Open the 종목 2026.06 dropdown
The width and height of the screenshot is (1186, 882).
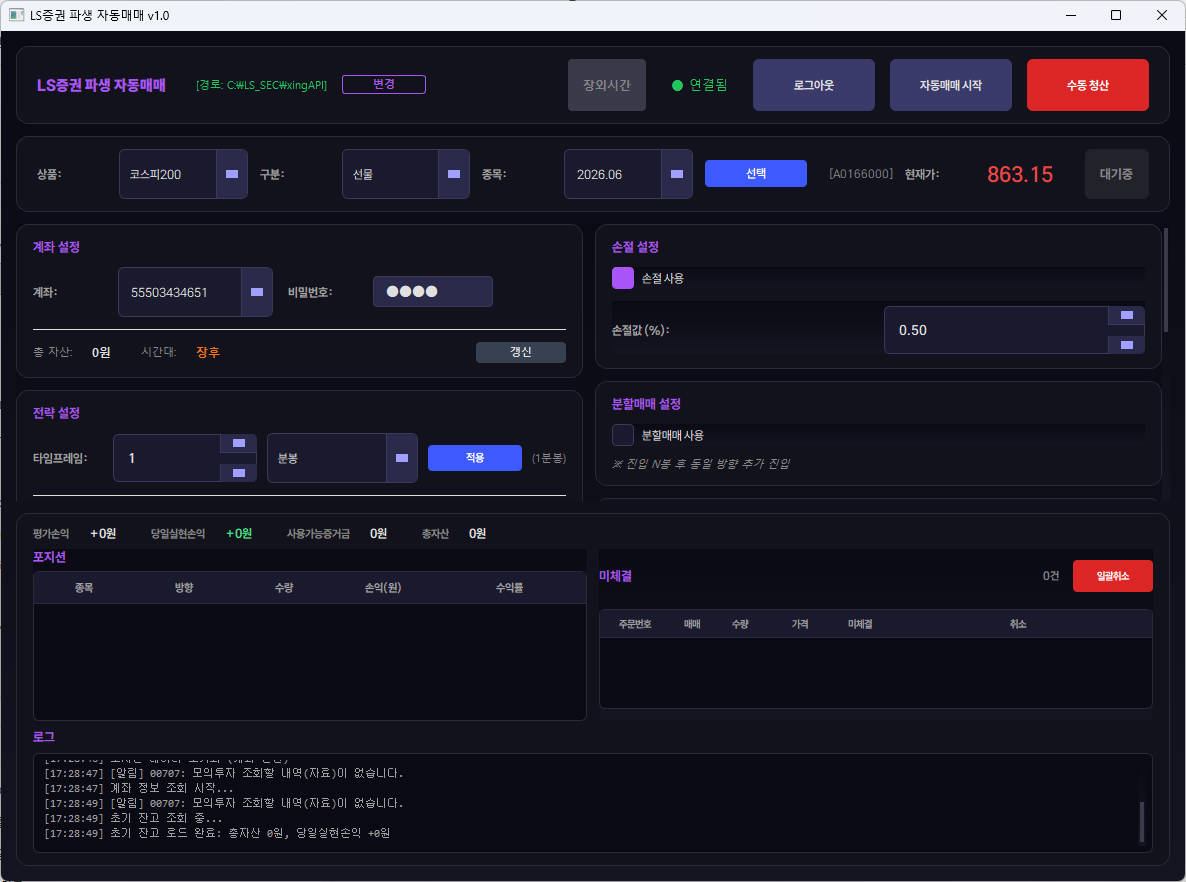click(677, 174)
